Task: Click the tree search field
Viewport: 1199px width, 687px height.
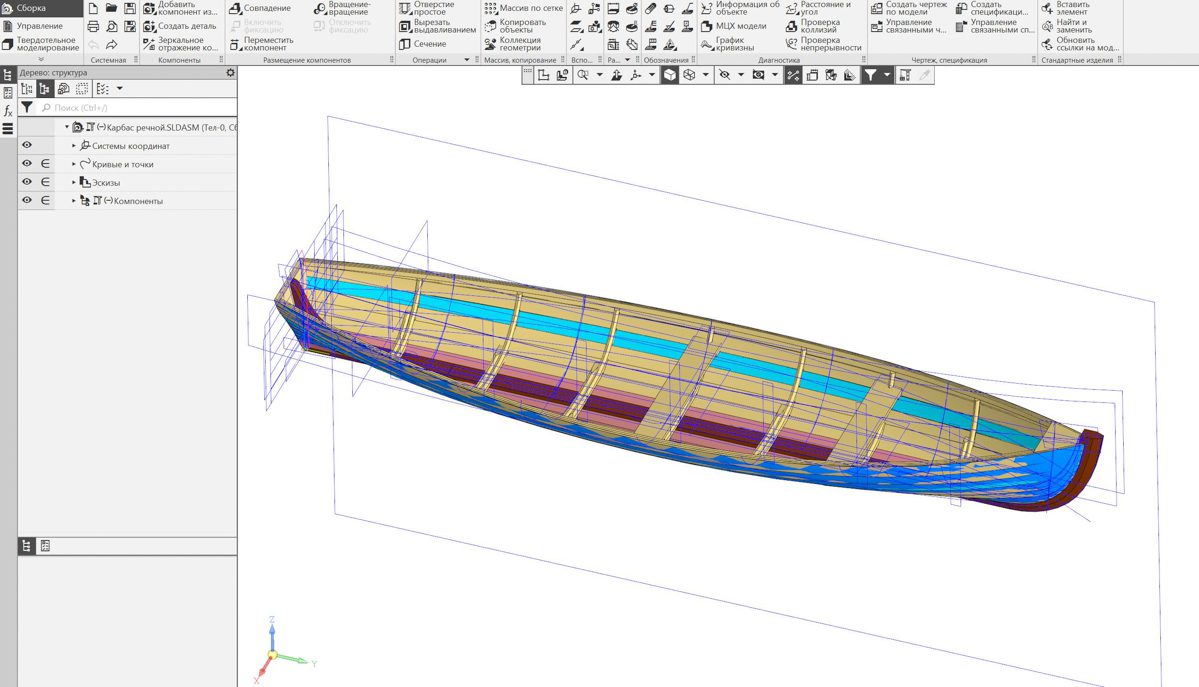Action: (x=140, y=107)
